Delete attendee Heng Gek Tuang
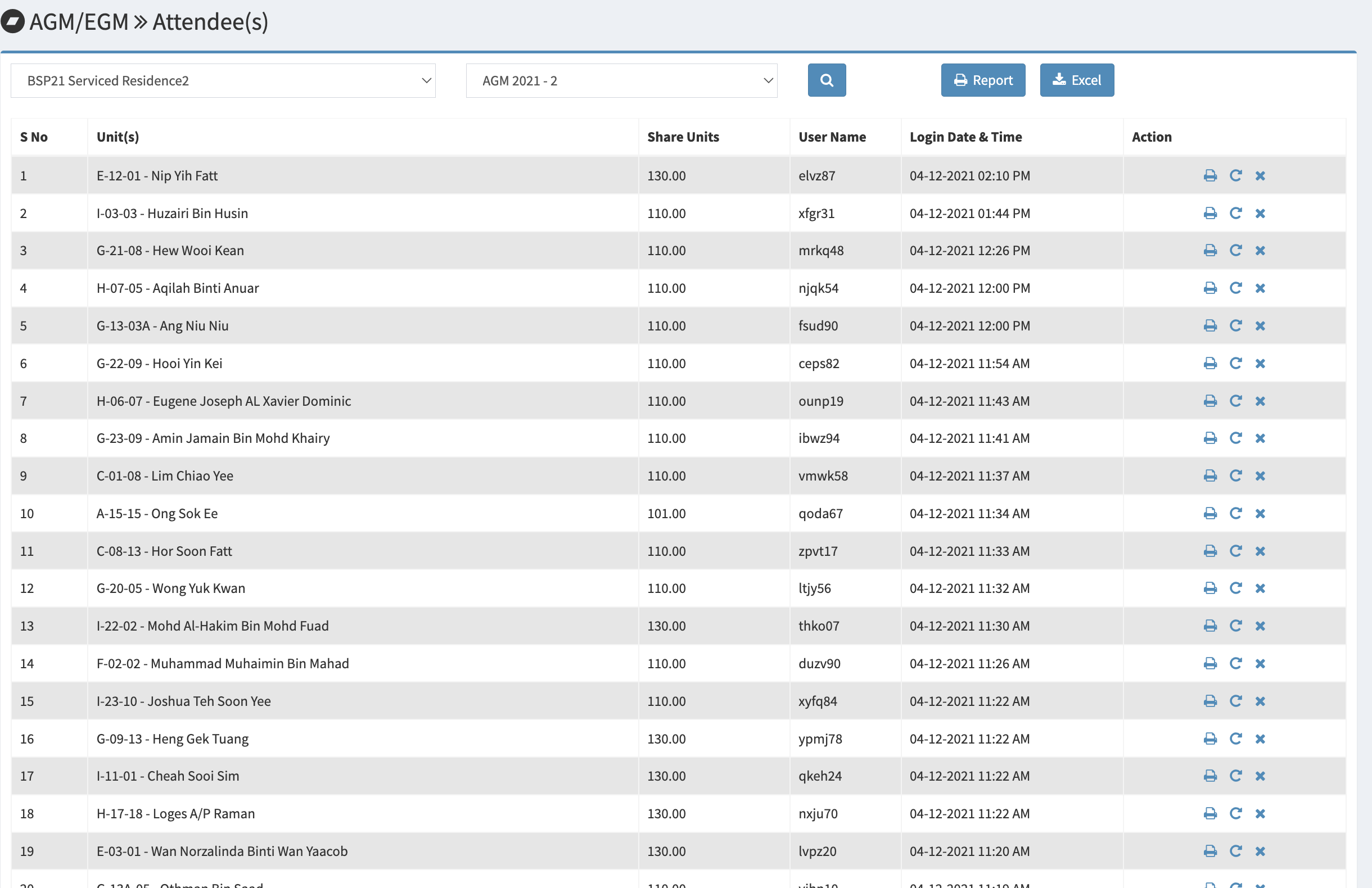Image resolution: width=1372 pixels, height=888 pixels. [1260, 739]
